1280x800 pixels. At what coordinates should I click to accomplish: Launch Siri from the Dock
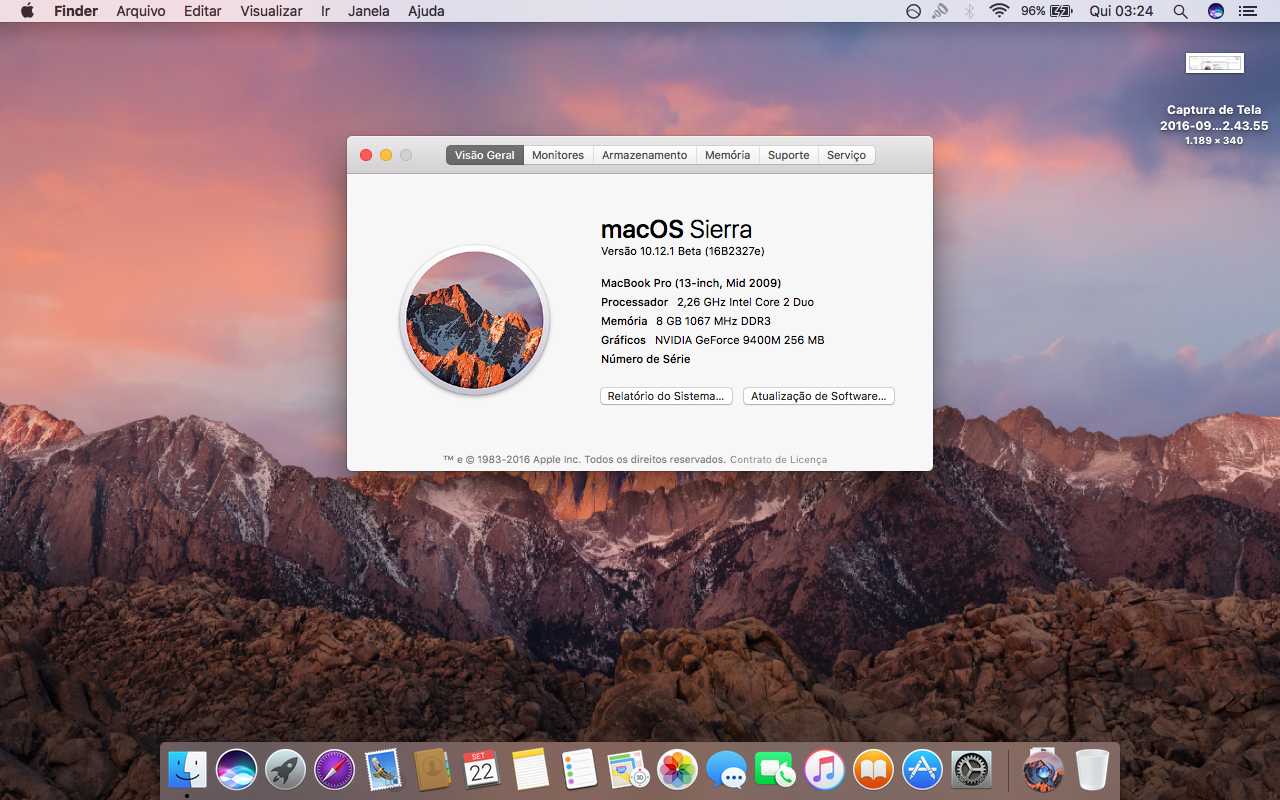coord(236,770)
